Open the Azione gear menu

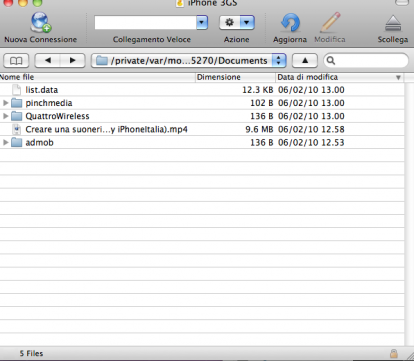[x=237, y=22]
